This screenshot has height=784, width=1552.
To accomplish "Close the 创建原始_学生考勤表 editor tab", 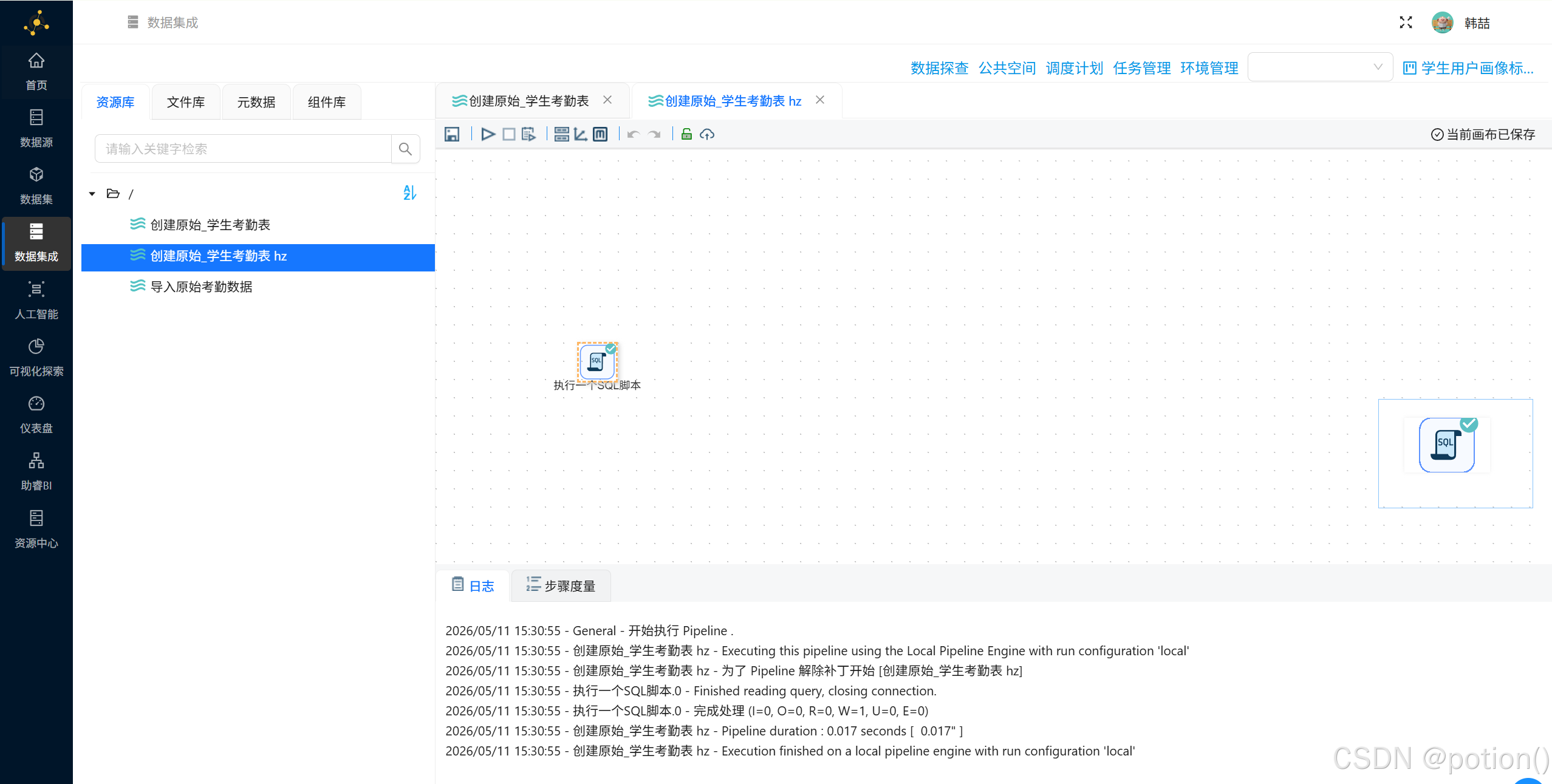I will (607, 100).
